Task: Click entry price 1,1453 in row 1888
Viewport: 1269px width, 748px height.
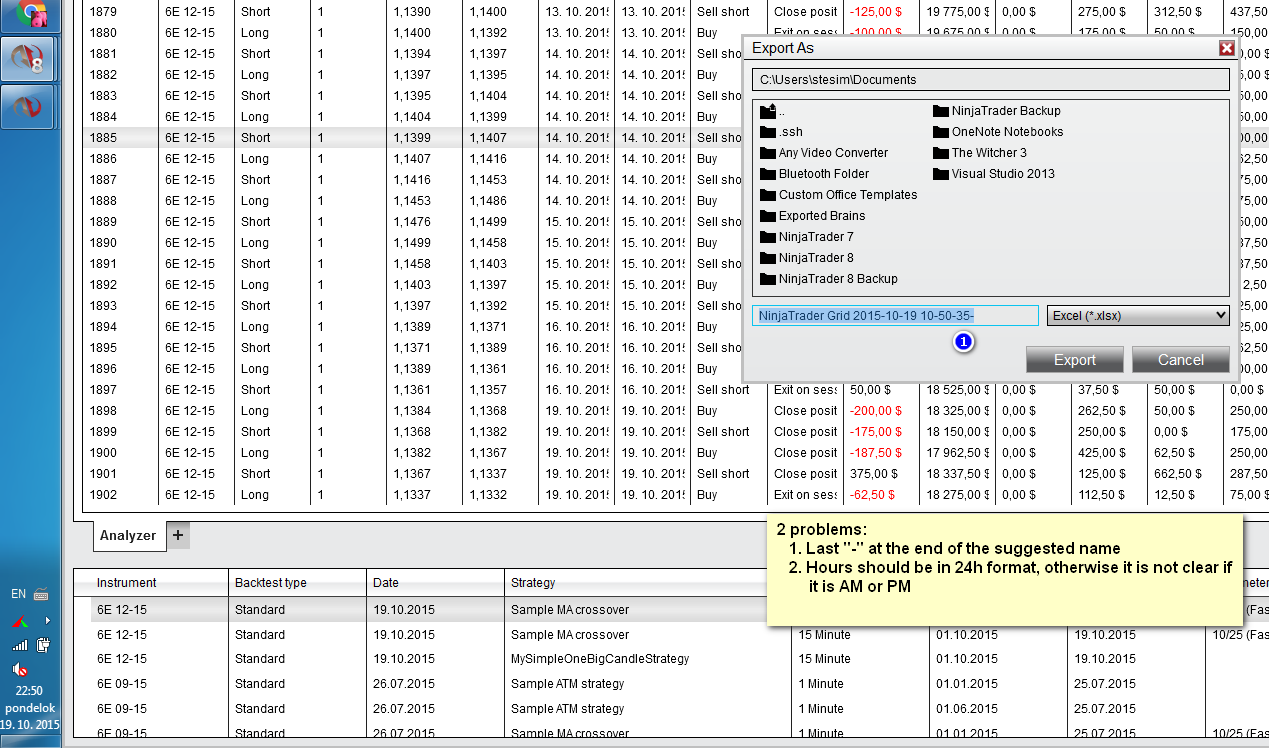Action: [412, 201]
